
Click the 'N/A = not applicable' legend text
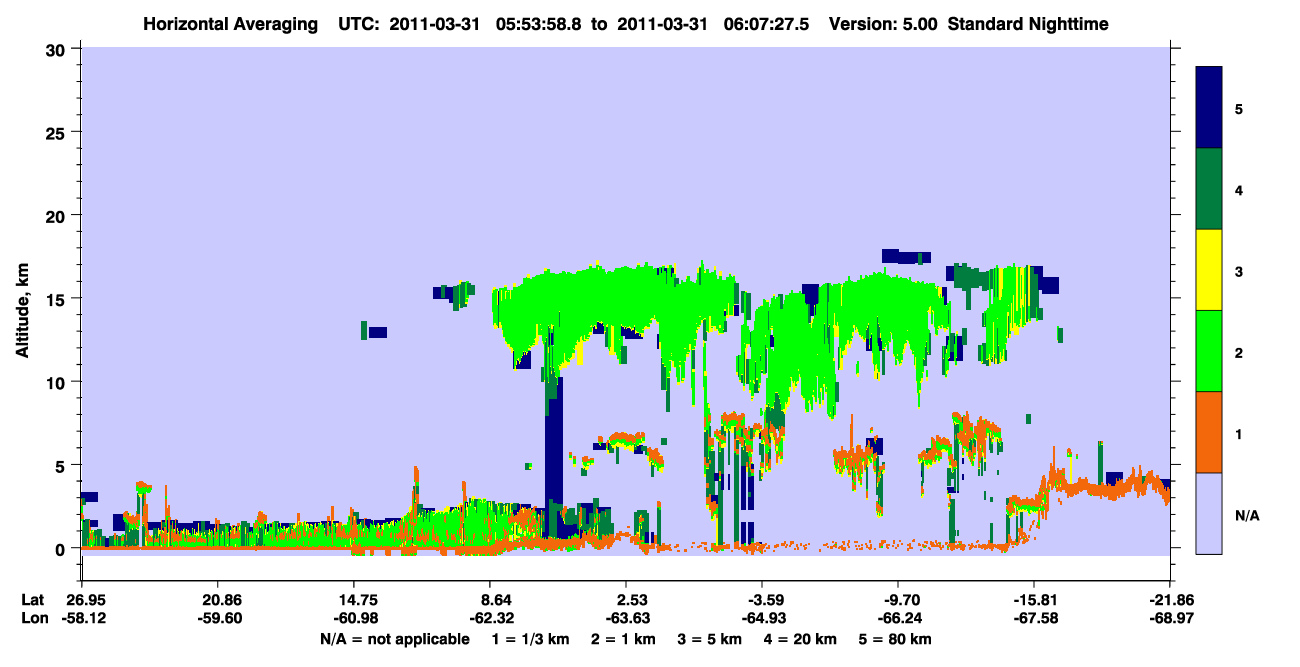tap(394, 639)
